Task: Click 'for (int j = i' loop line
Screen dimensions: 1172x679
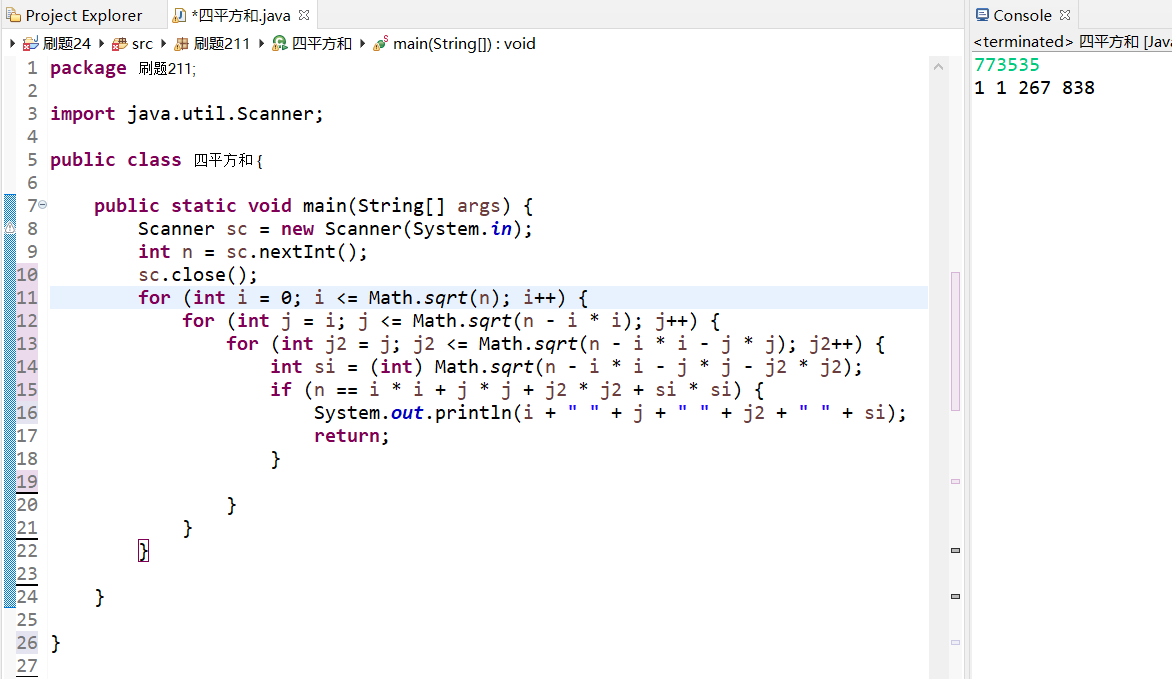Action: 451,321
